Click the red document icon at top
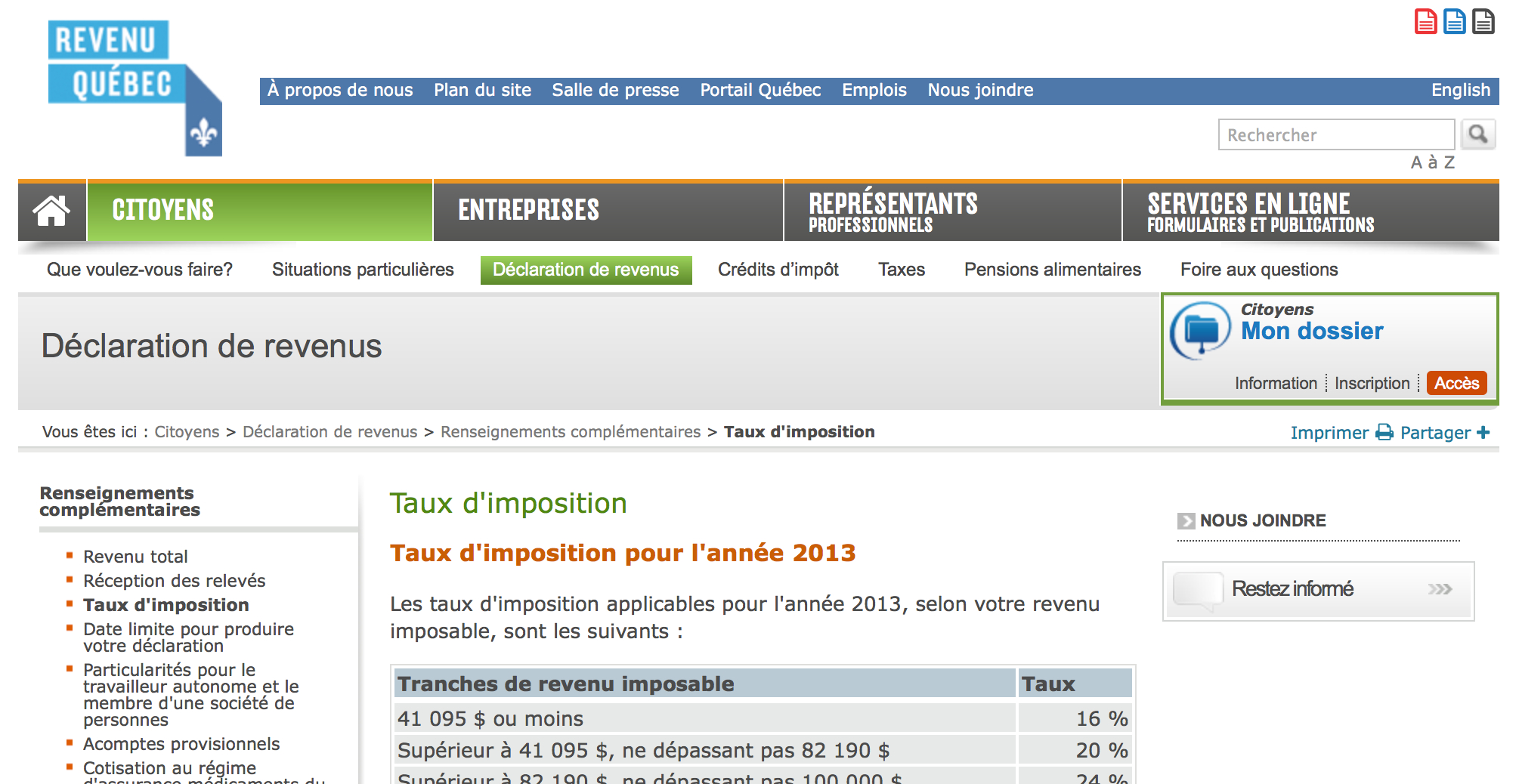Image resolution: width=1519 pixels, height=784 pixels. pos(1425,22)
